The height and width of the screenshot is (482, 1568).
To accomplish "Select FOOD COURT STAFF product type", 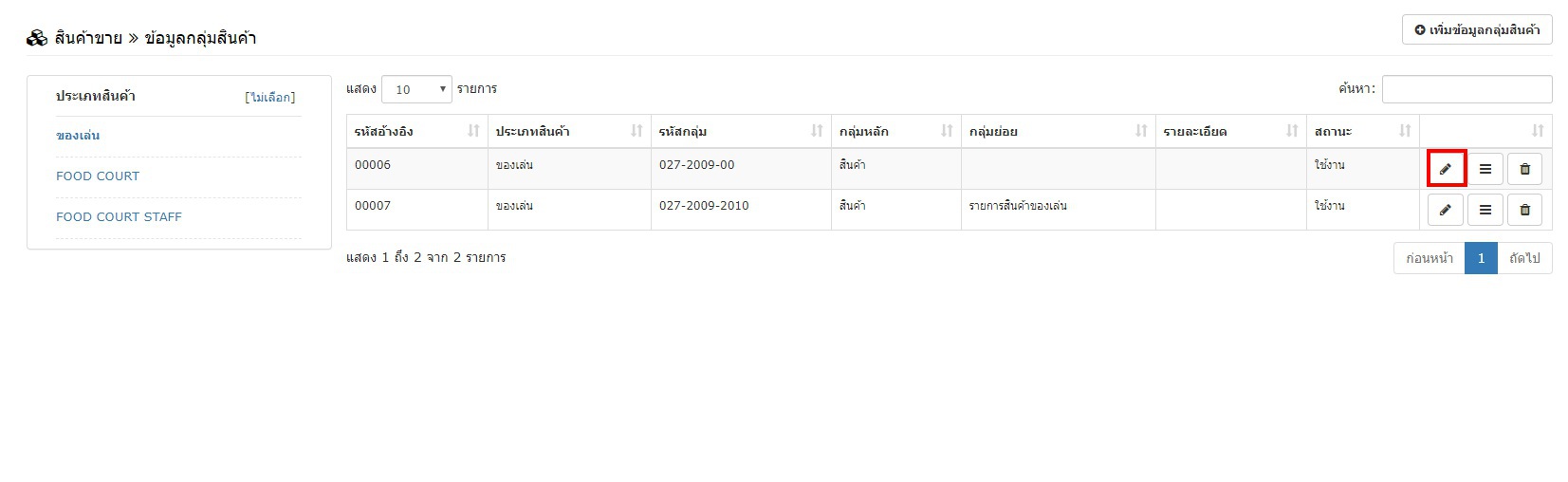I will (119, 217).
